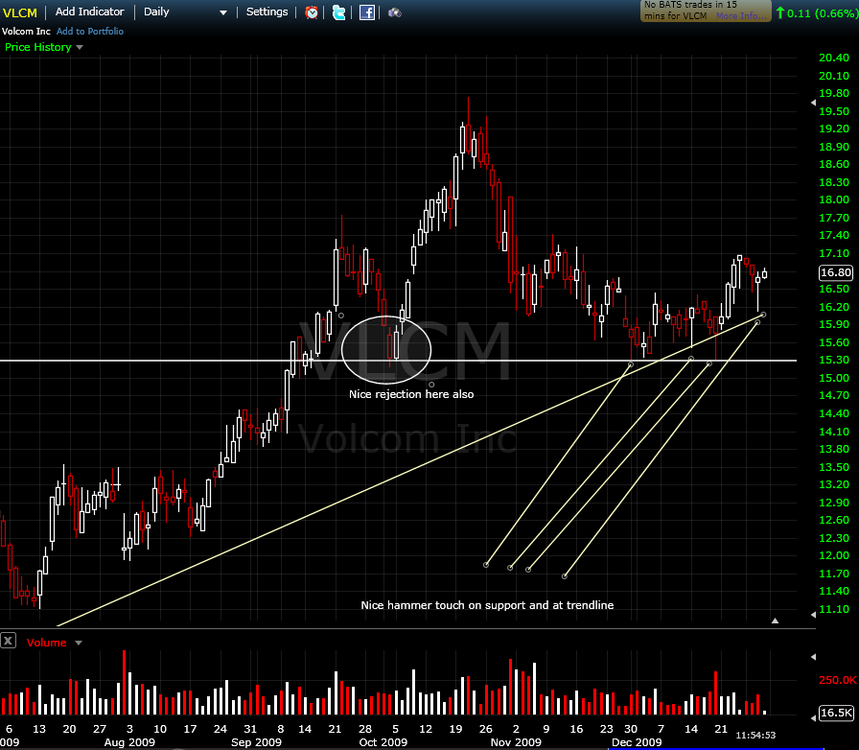Click the 18.00 price axis label
This screenshot has height=750, width=859.
coord(834,199)
